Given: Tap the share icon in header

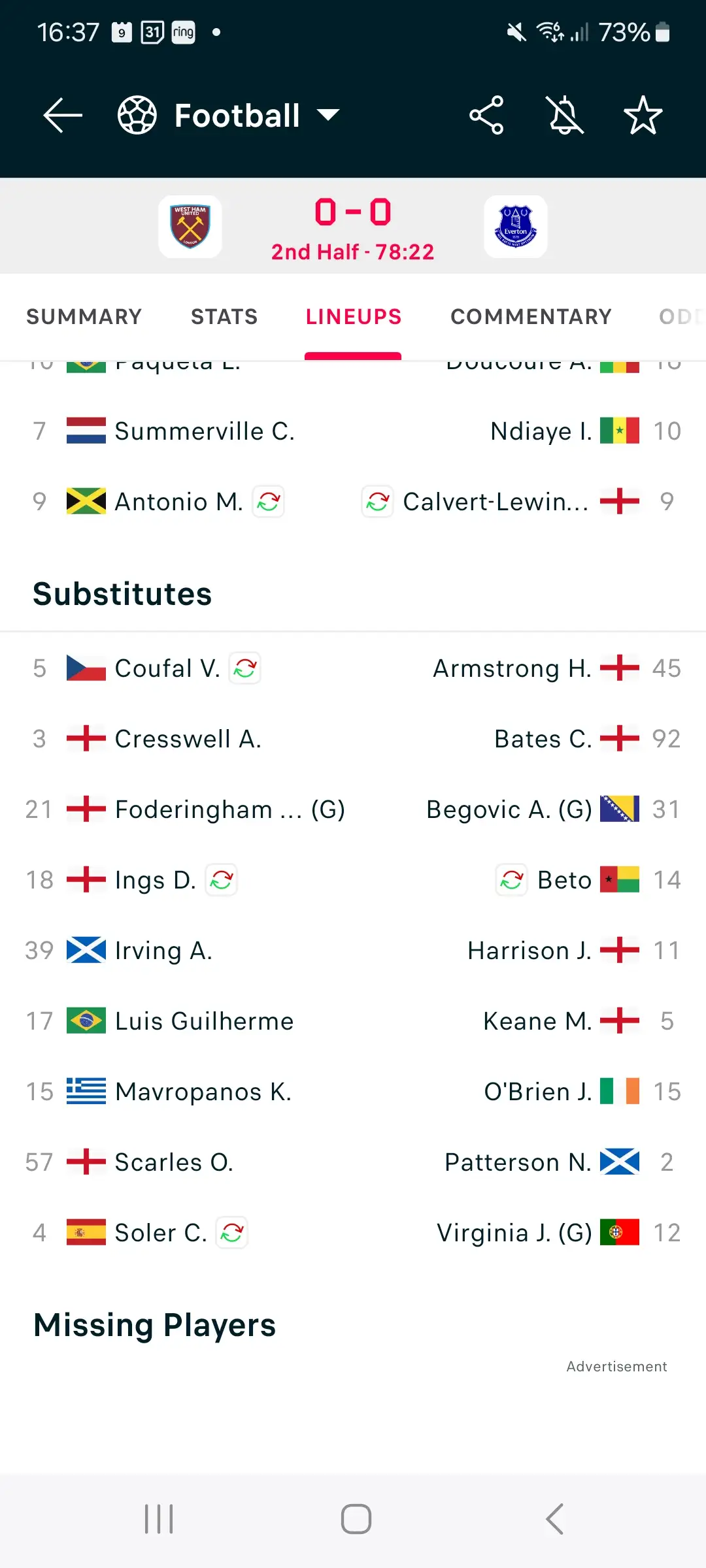Looking at the screenshot, I should click(486, 115).
